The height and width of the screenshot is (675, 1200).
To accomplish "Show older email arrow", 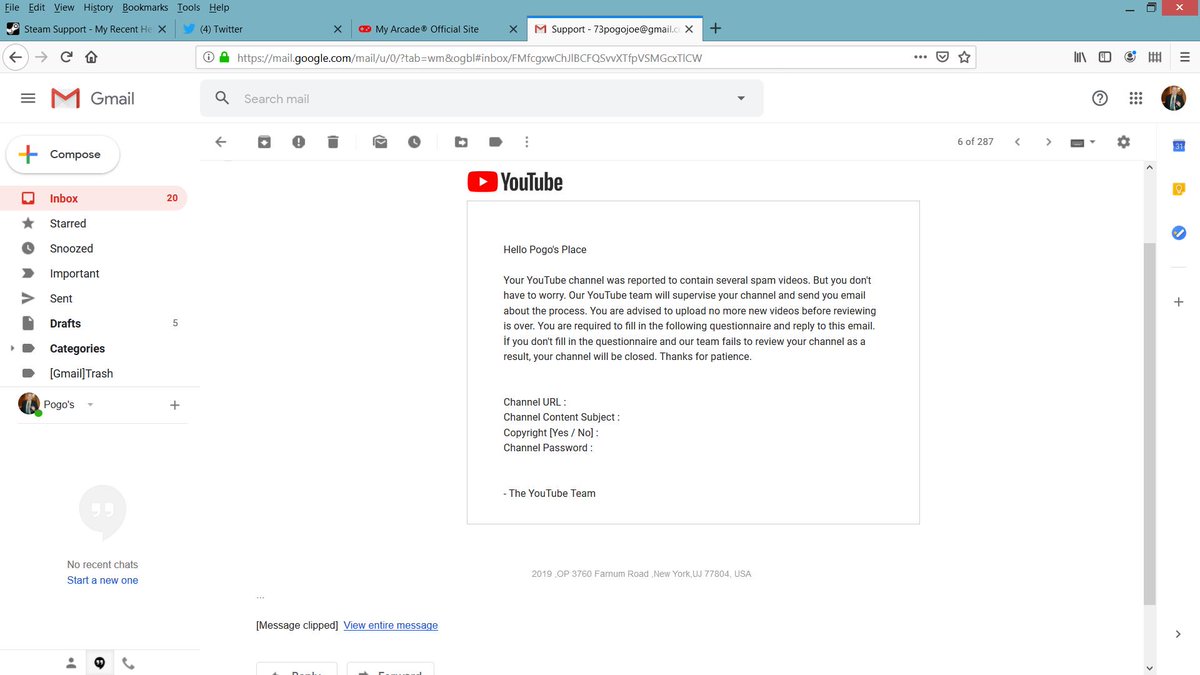I will (1048, 142).
